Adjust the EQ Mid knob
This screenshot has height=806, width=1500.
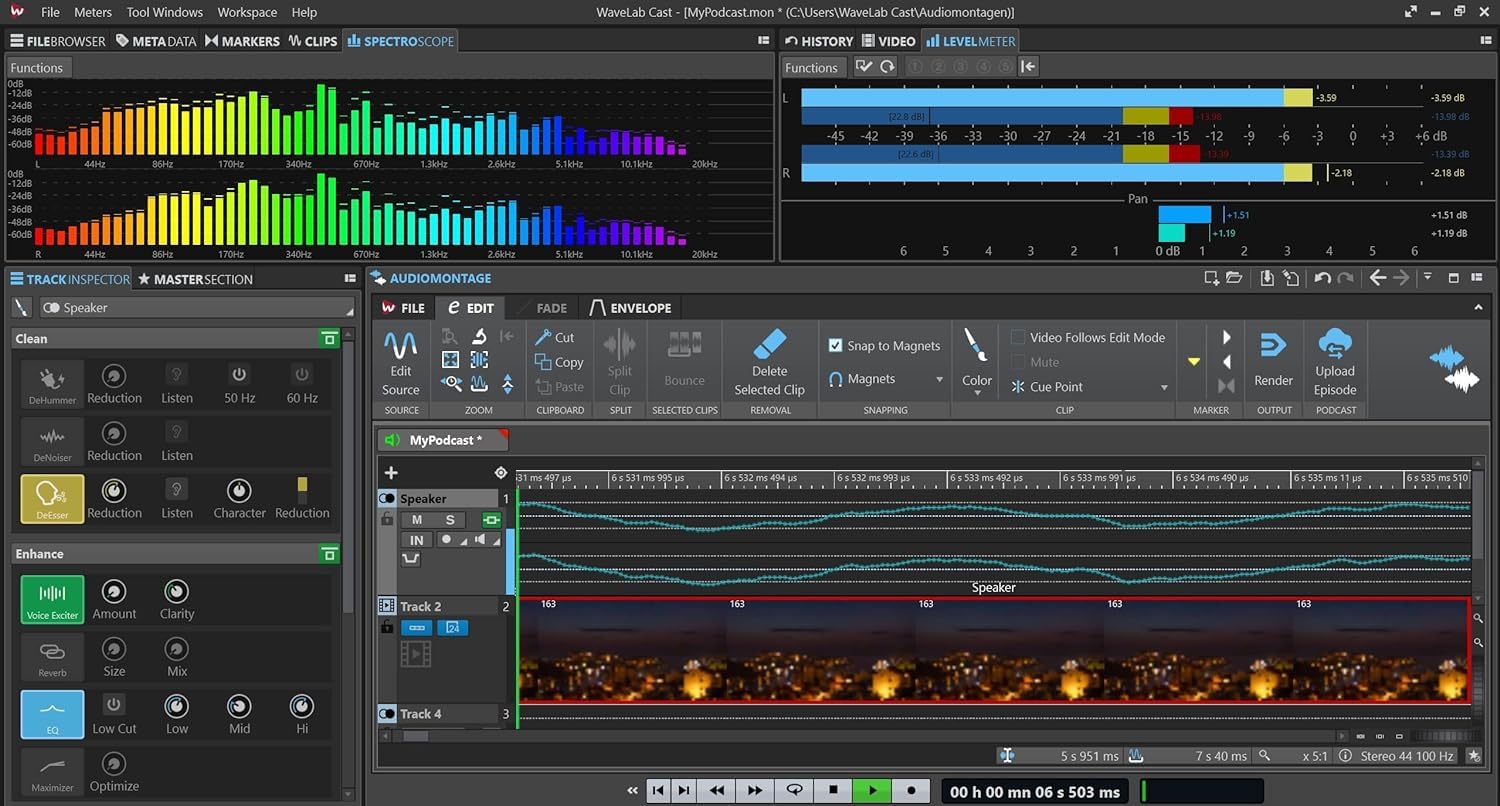[x=239, y=706]
